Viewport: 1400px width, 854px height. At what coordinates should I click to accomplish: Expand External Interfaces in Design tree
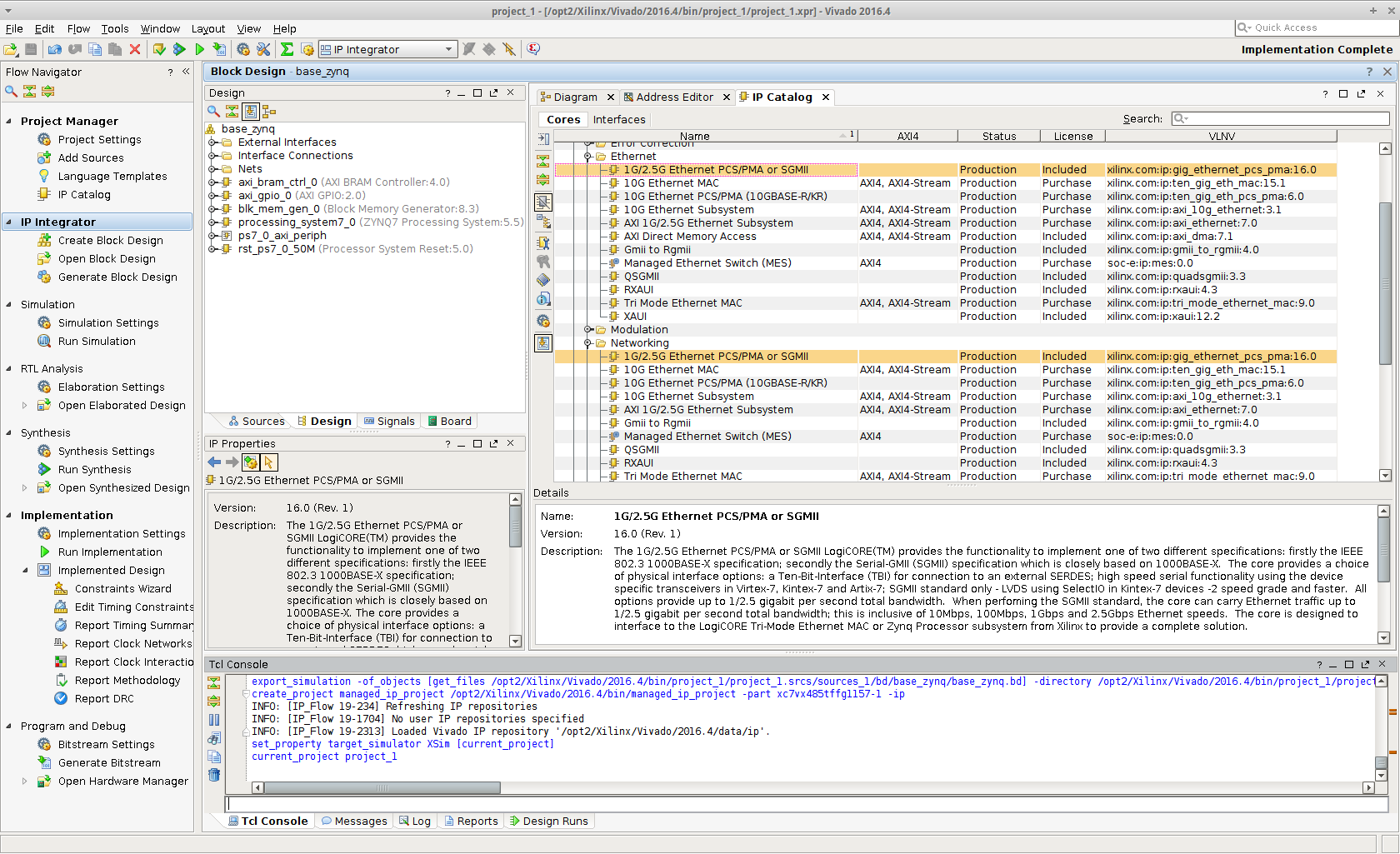point(212,142)
